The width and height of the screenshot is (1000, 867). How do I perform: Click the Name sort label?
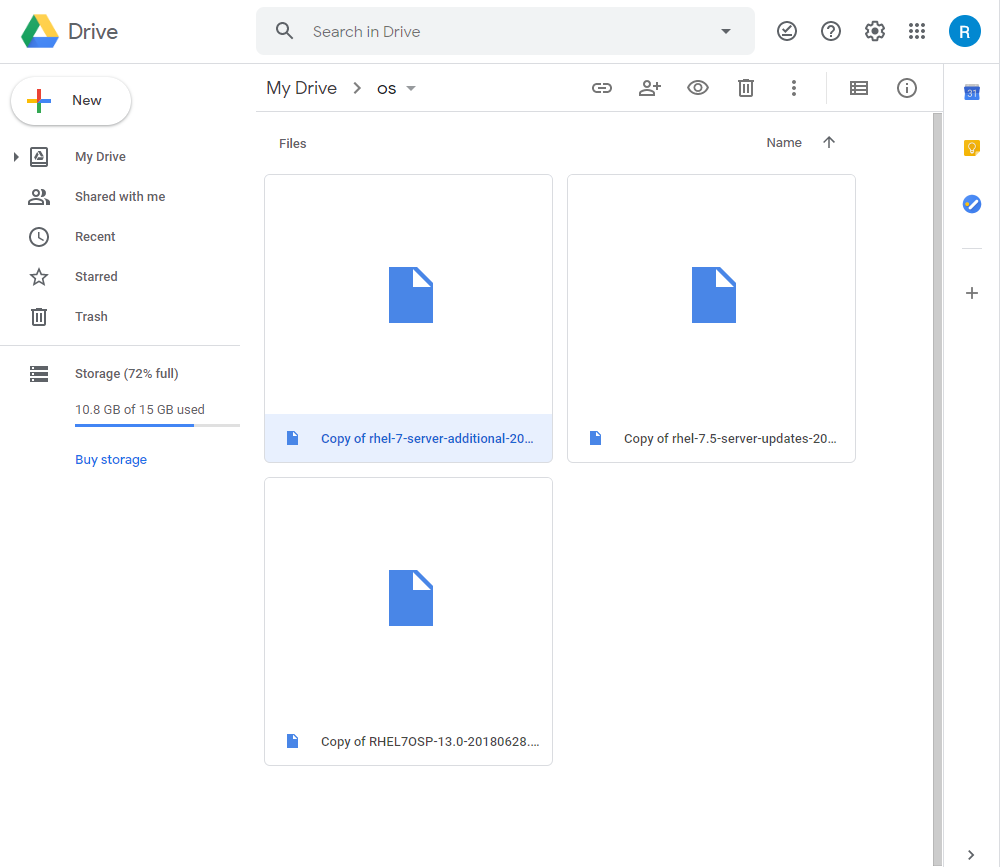[x=784, y=143]
